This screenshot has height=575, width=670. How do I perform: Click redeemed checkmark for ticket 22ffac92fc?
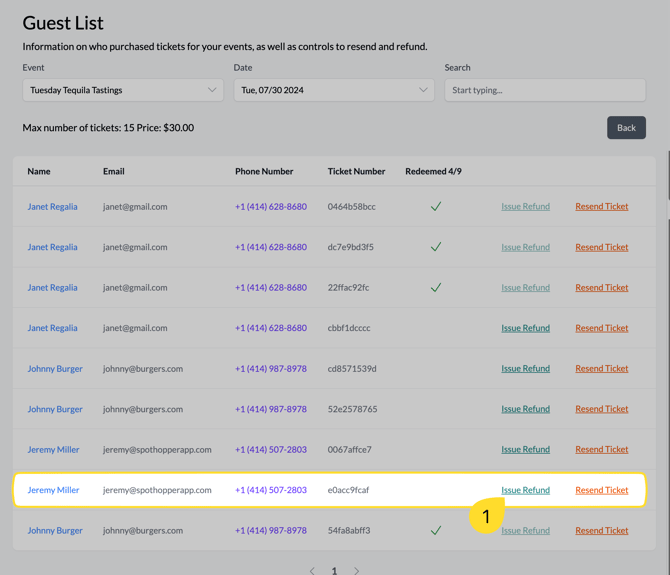[x=436, y=288]
